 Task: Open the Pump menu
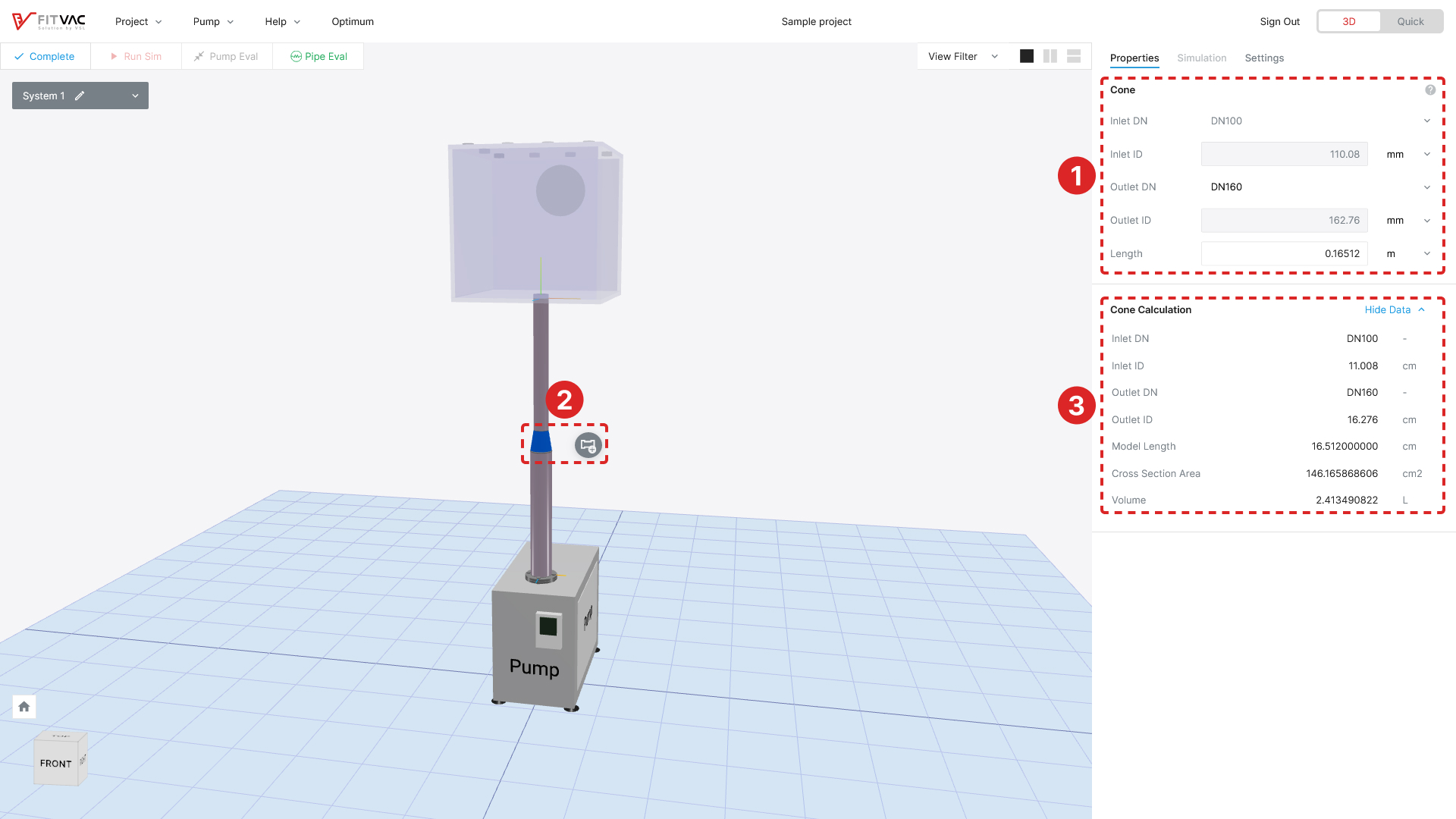pos(213,21)
